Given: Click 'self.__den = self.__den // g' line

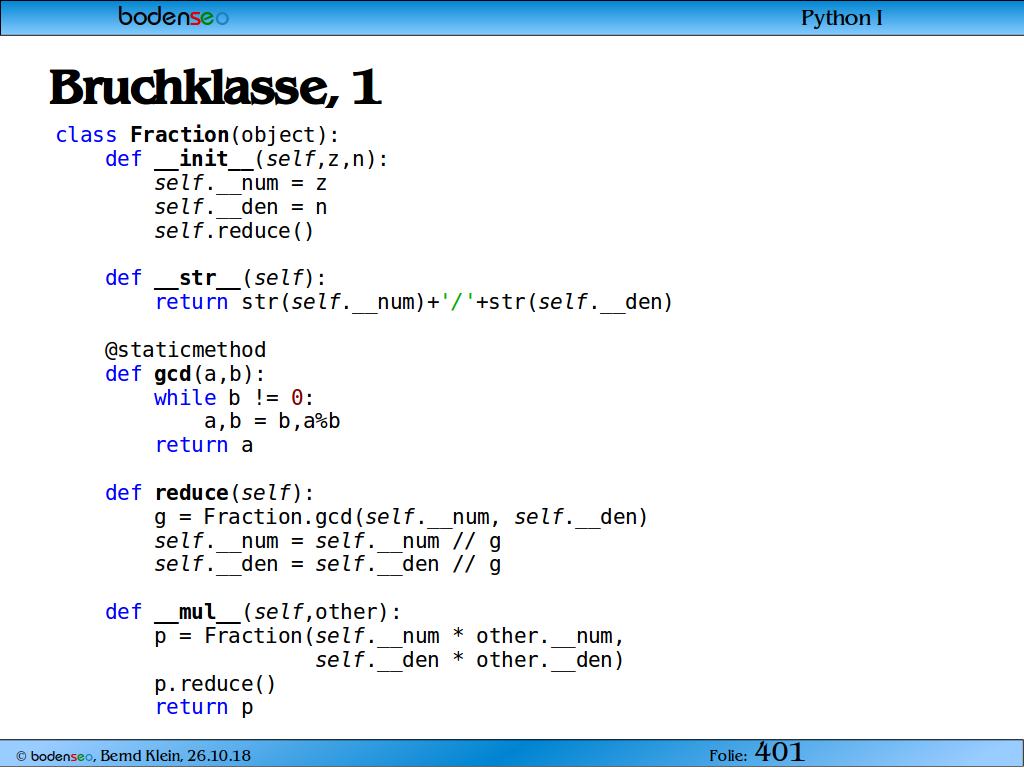Looking at the screenshot, I should click(328, 564).
